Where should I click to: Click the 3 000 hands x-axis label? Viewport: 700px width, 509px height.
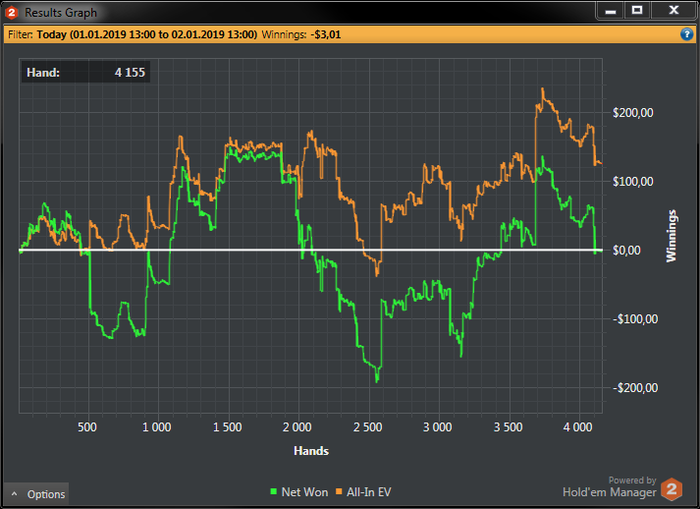438,427
